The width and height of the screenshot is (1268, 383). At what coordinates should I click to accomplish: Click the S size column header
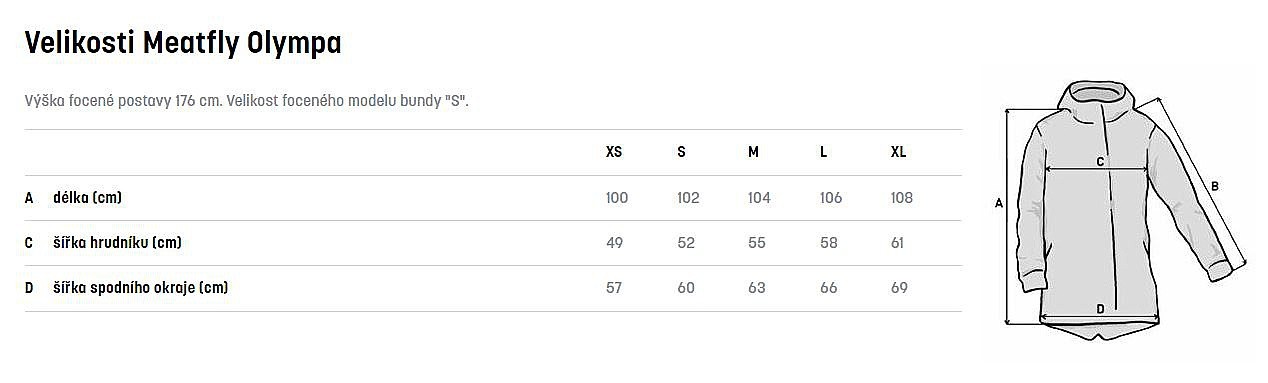click(x=681, y=152)
